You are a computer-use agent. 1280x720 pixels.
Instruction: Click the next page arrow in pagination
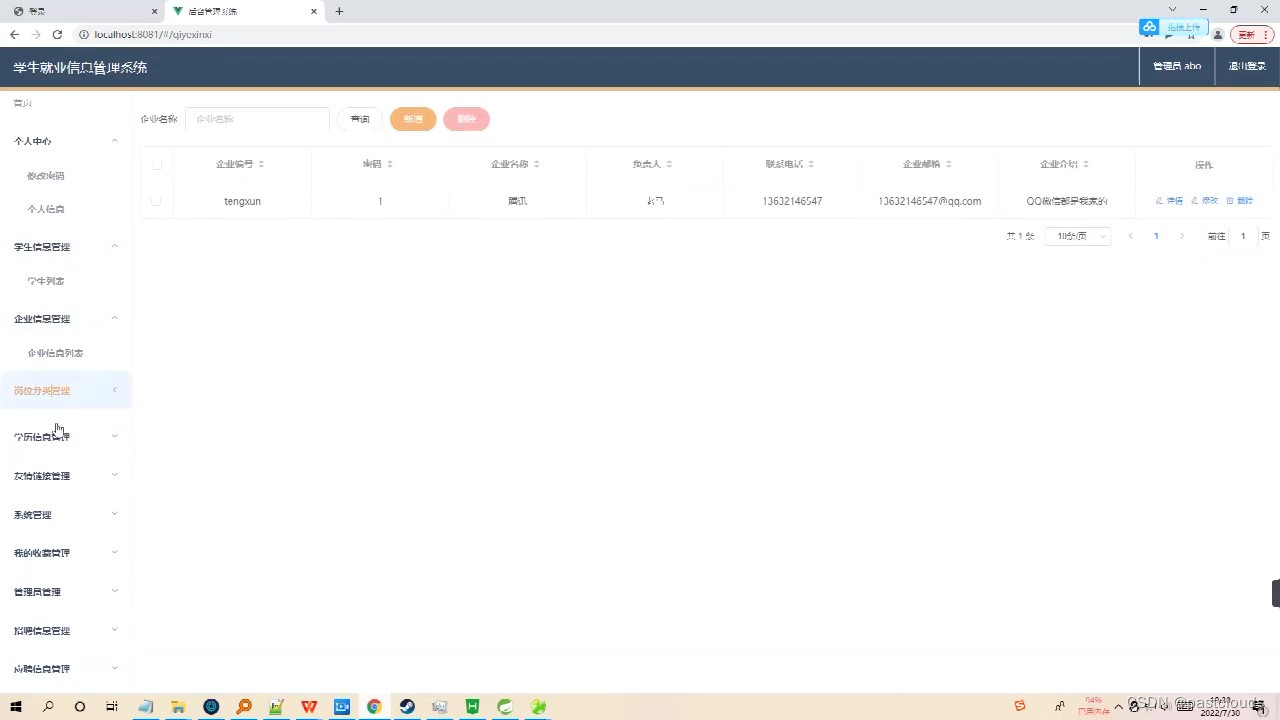1182,235
